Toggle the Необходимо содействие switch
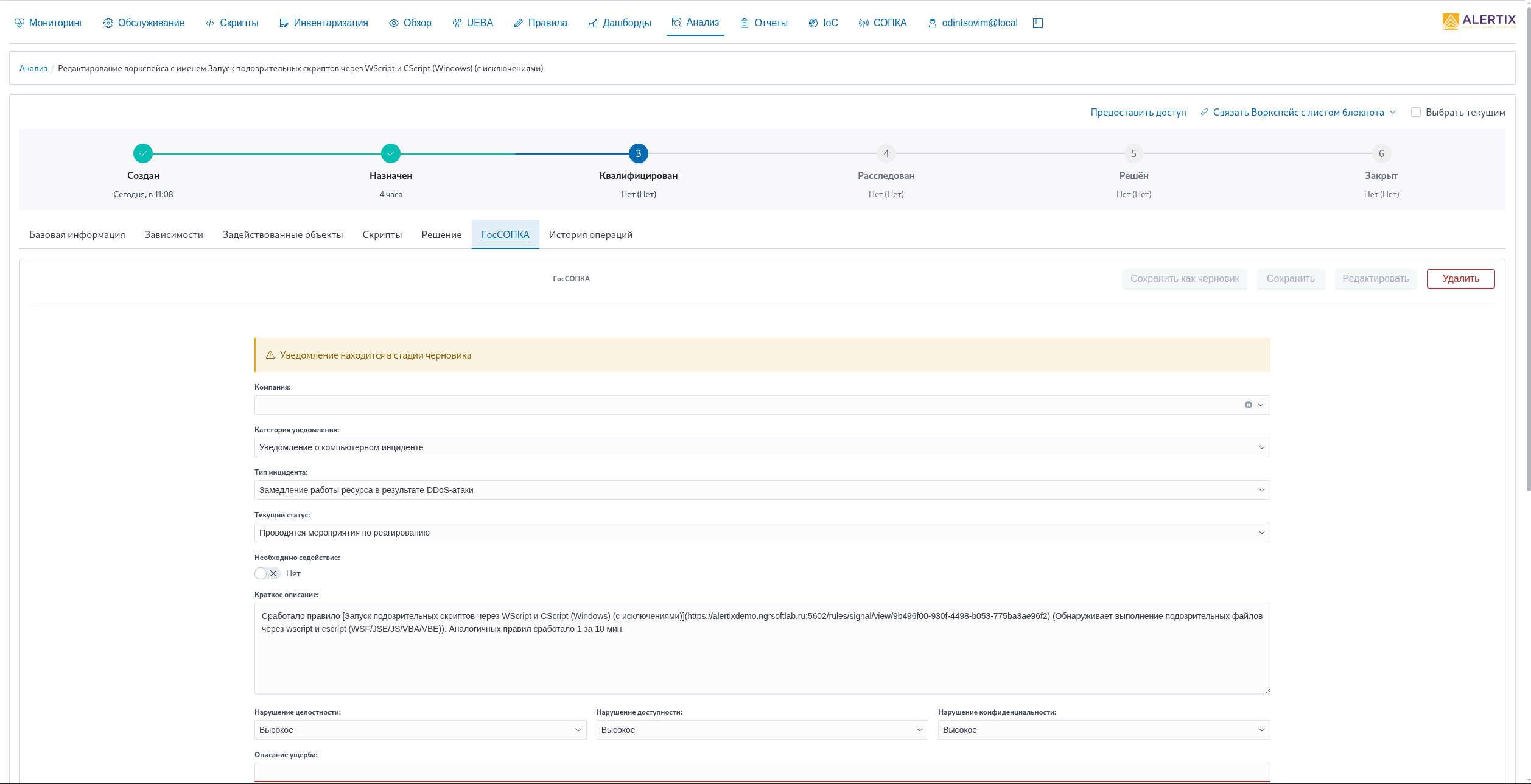This screenshot has width=1531, height=784. [267, 573]
